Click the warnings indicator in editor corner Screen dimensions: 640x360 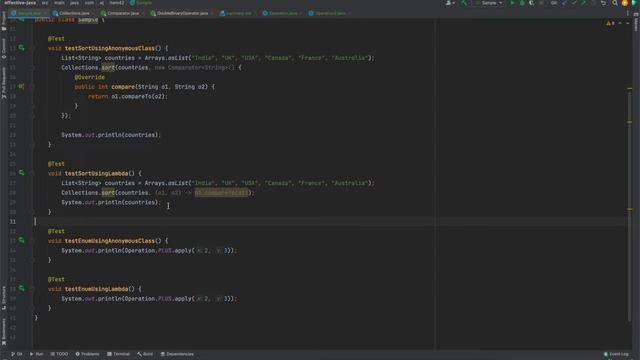pyautogui.click(x=611, y=23)
